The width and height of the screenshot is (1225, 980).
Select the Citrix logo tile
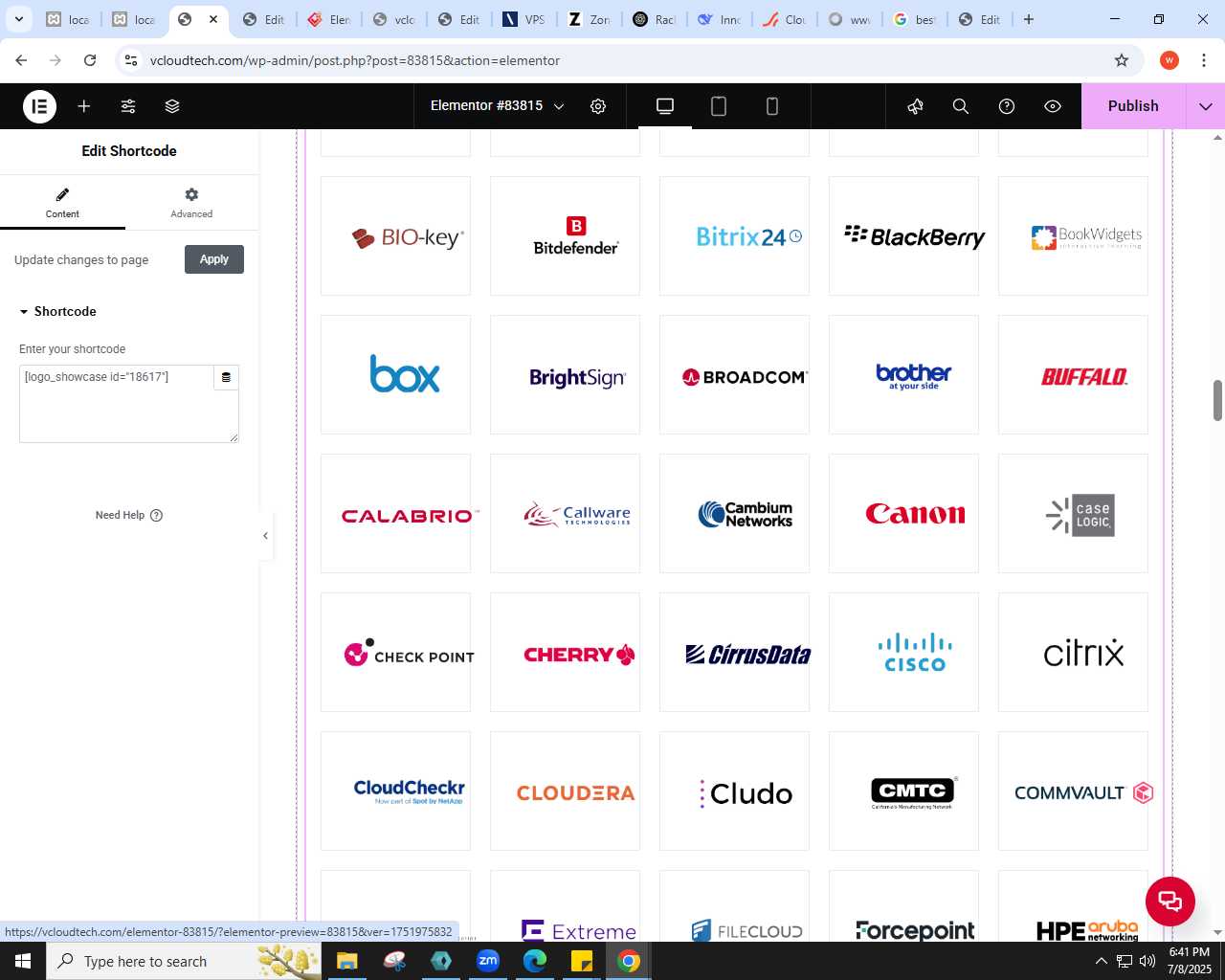pos(1073,652)
